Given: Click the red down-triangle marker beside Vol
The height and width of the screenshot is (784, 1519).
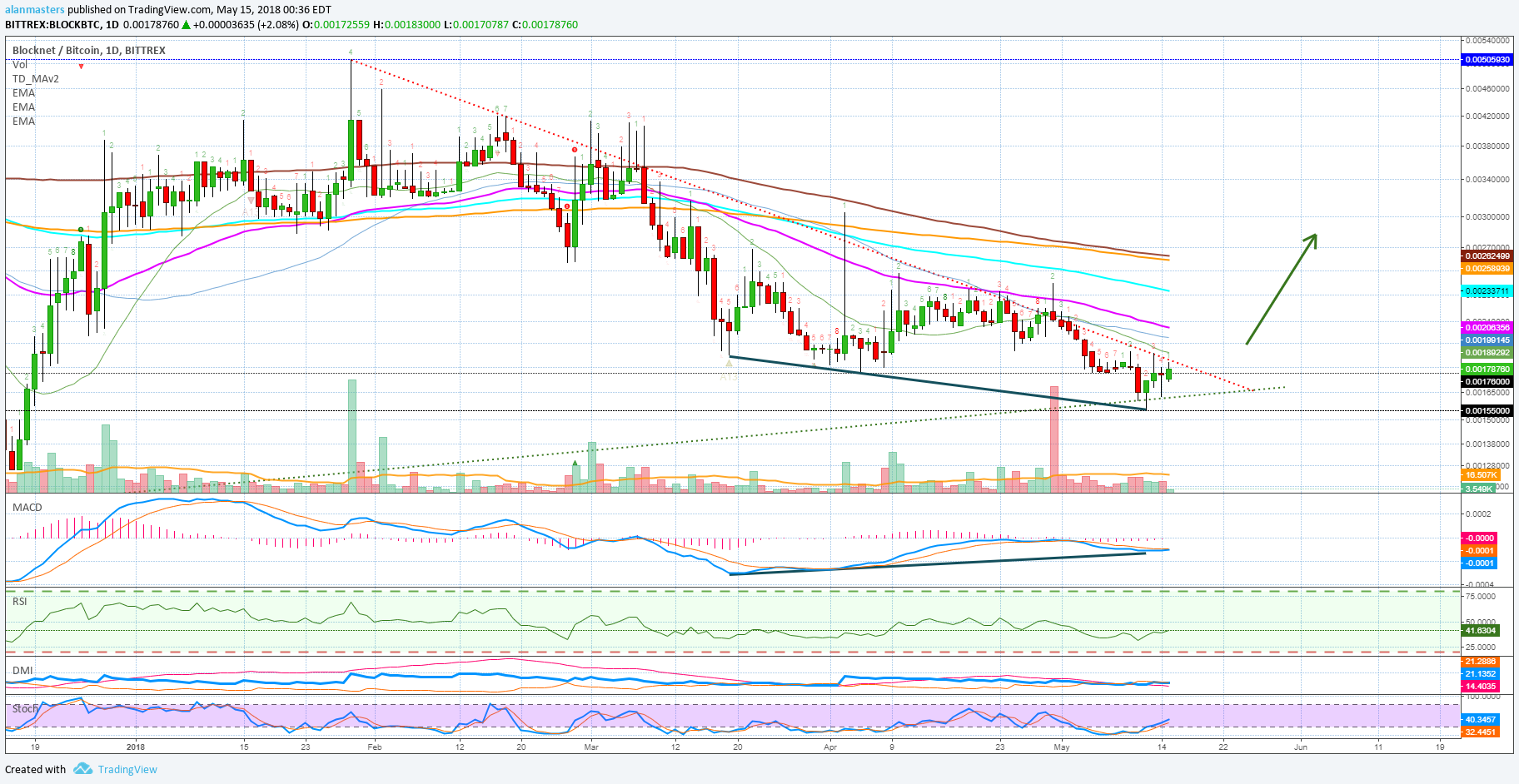Looking at the screenshot, I should pyautogui.click(x=81, y=67).
